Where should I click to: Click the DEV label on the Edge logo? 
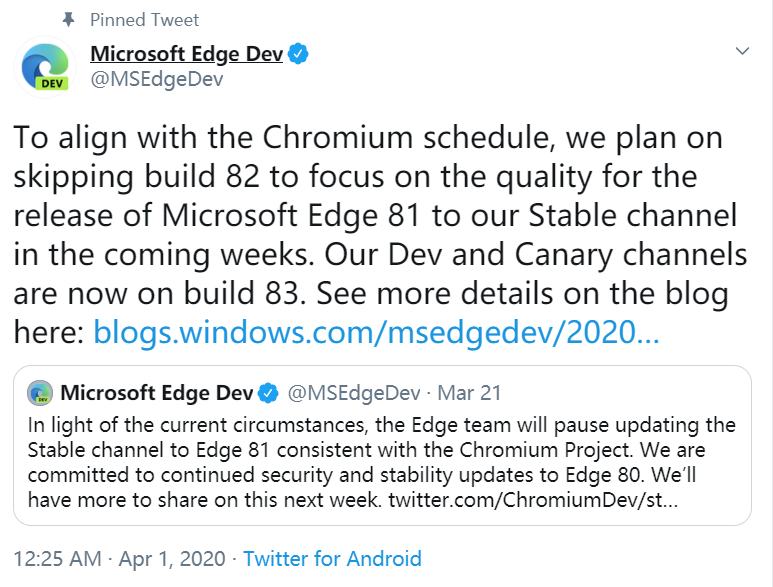(x=52, y=83)
